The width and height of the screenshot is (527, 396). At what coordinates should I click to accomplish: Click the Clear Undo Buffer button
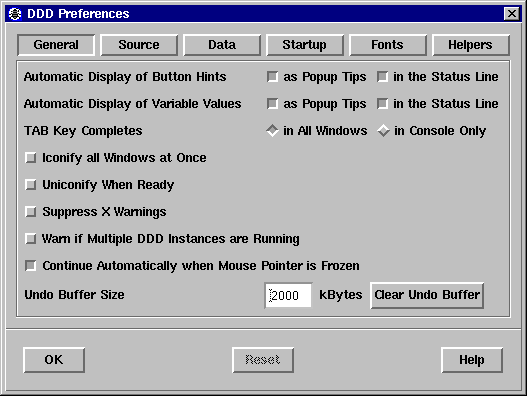click(427, 295)
